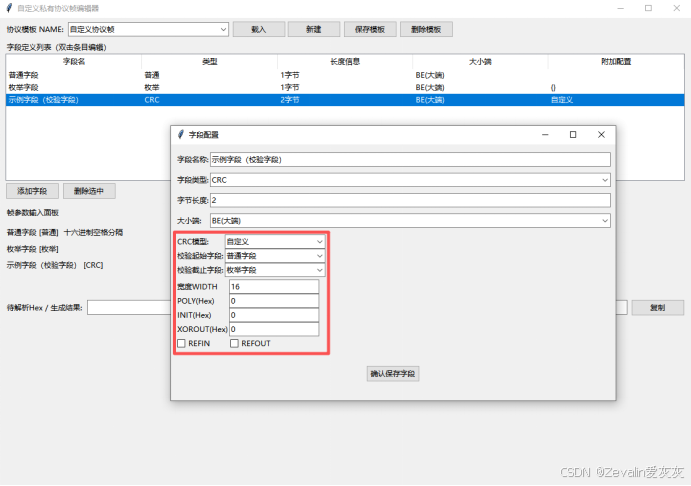Click the 字段名称 input in dialog
This screenshot has width=691, height=486.
[410, 160]
